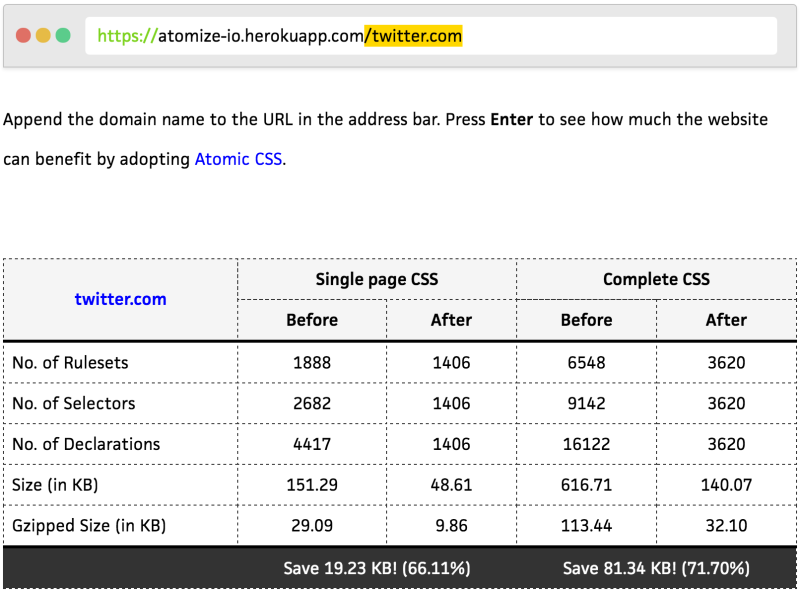Click the 1888 rulesets value

coord(312,363)
